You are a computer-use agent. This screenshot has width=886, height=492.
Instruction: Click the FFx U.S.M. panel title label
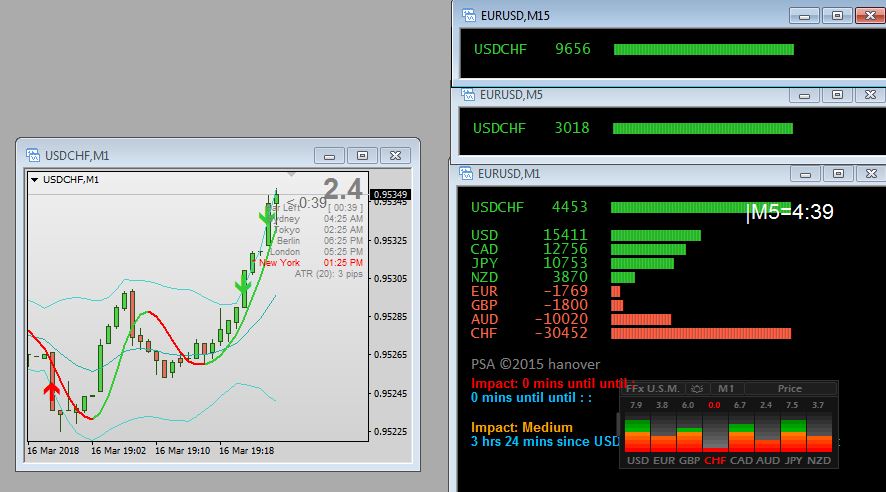[653, 389]
